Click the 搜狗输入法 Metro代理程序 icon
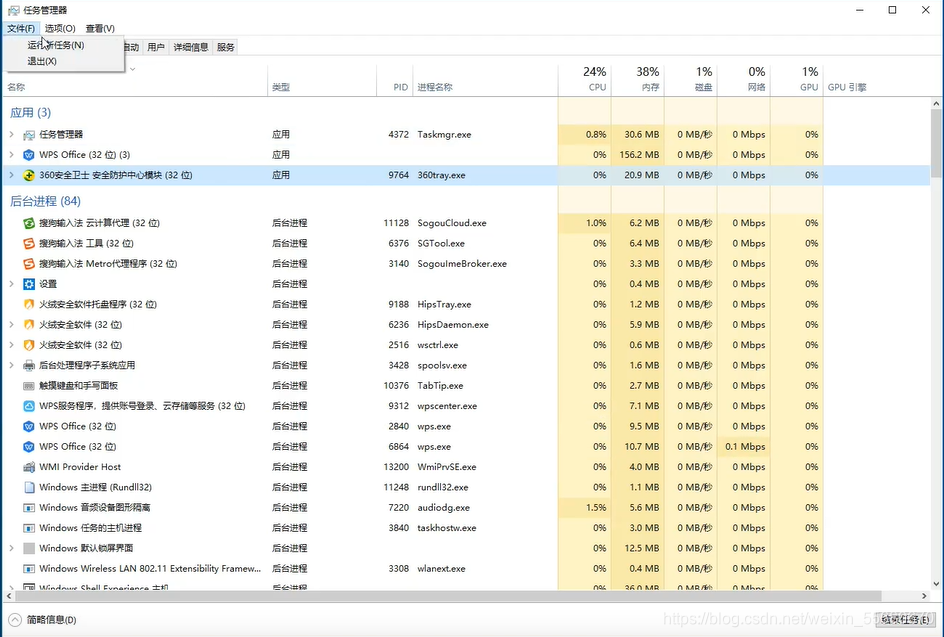944x637 pixels. click(29, 264)
